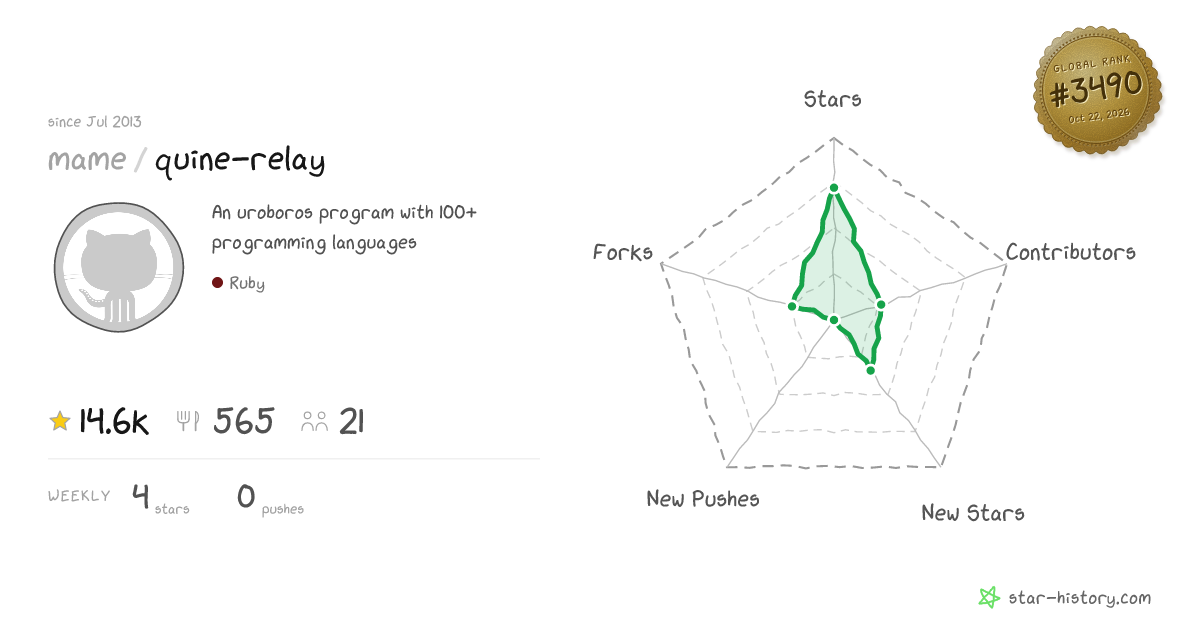
Task: Click the GitHub octocat avatar image
Action: (119, 268)
